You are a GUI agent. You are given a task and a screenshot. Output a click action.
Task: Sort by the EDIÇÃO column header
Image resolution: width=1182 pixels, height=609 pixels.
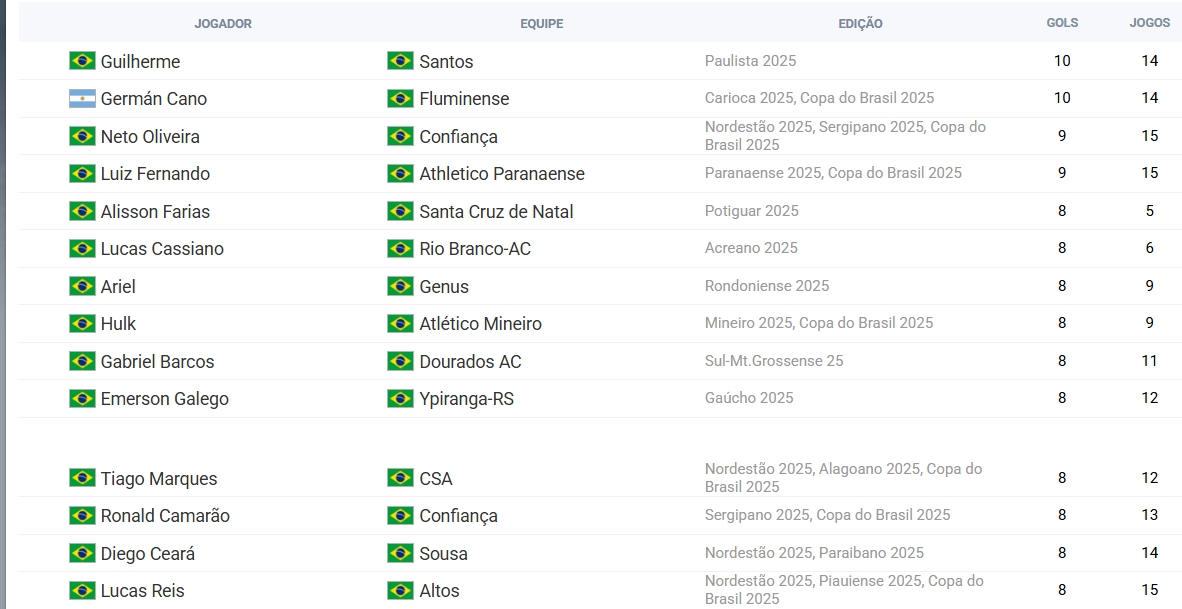tap(860, 23)
